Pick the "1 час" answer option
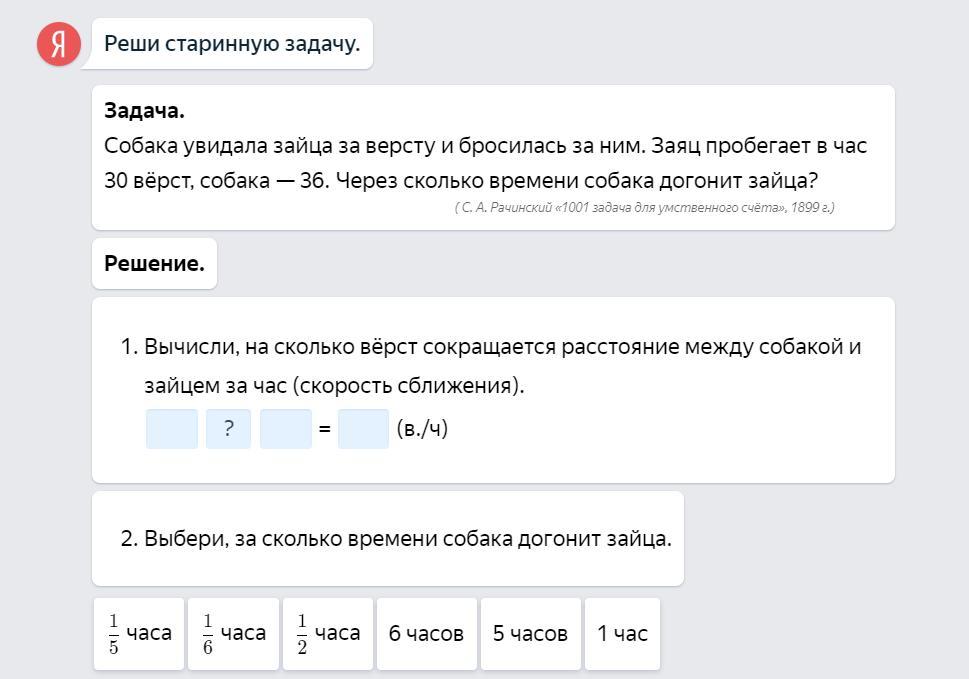 click(x=622, y=634)
